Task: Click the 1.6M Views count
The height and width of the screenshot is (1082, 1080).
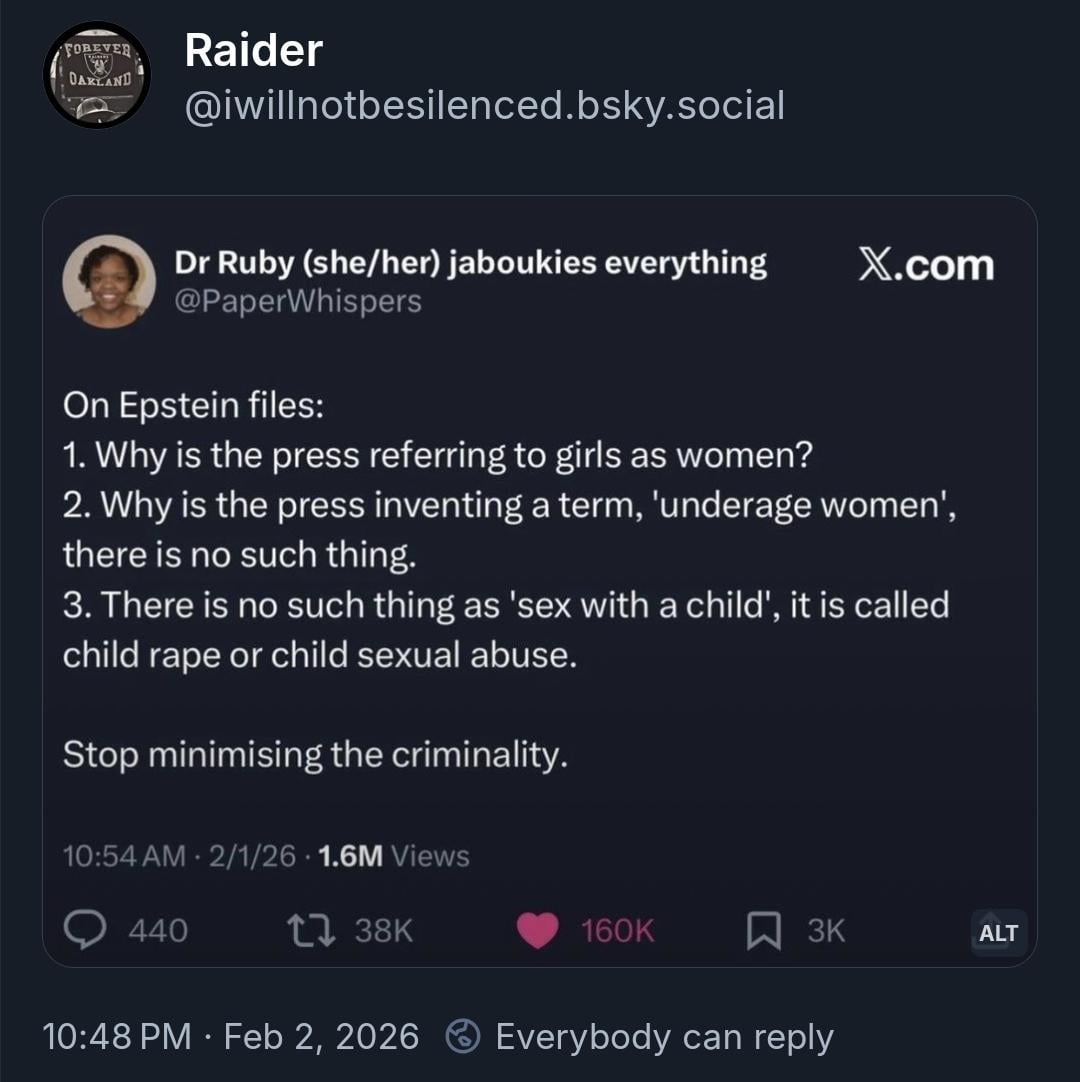Action: pos(393,856)
